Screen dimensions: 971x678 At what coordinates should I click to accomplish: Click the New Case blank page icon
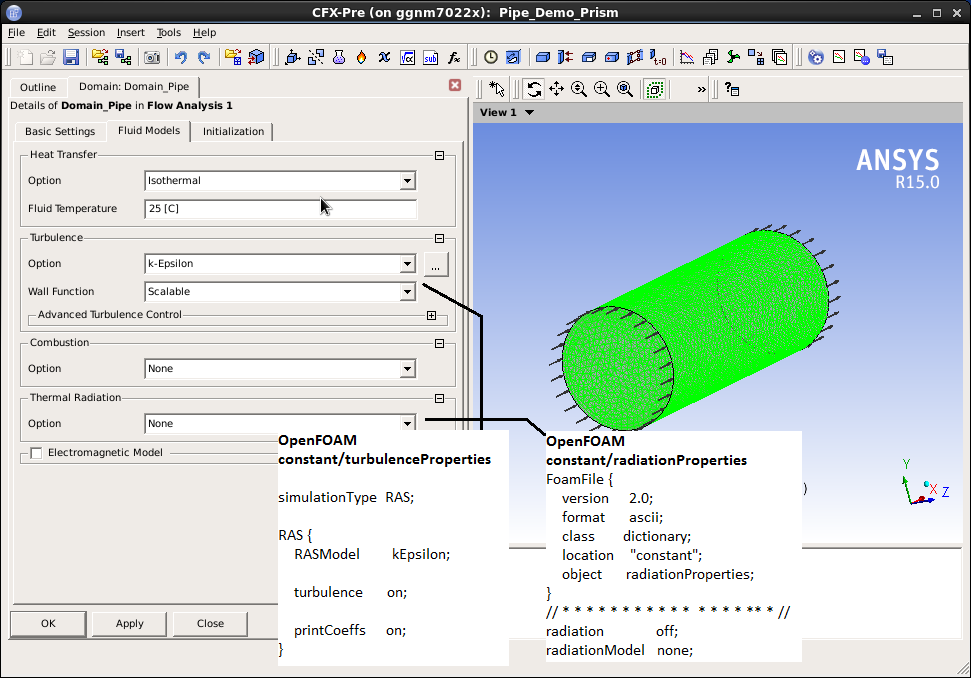coord(25,58)
